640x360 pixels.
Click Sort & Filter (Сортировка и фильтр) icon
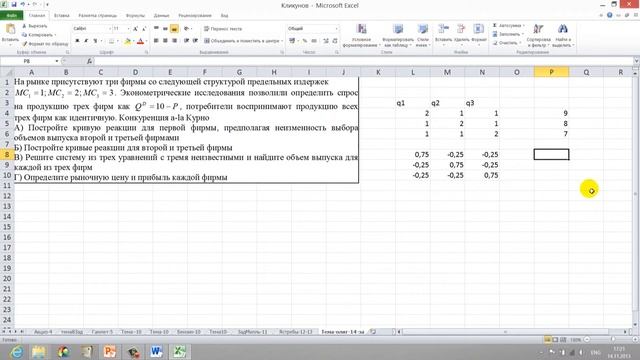pyautogui.click(x=538, y=29)
